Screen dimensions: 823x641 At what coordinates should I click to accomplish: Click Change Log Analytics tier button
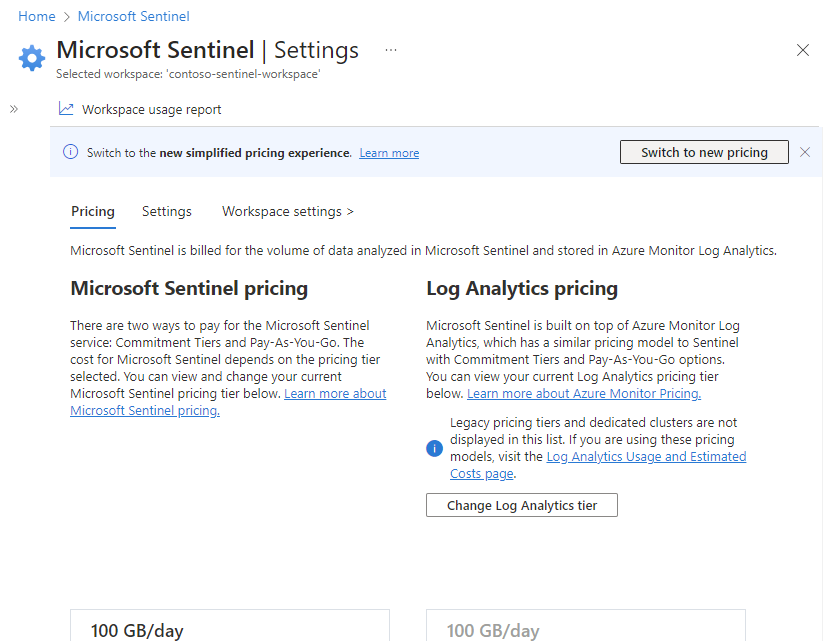point(521,505)
